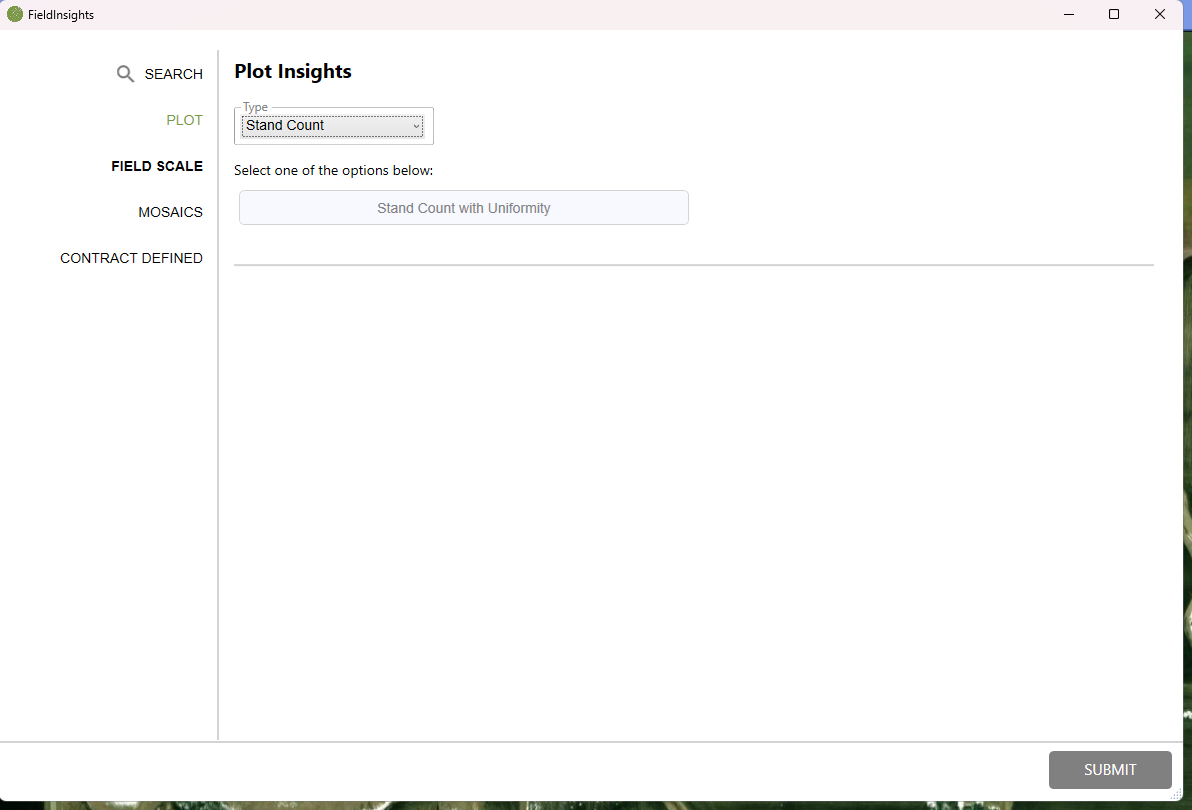The height and width of the screenshot is (810, 1192).
Task: Click the Type field label
Action: 255,107
